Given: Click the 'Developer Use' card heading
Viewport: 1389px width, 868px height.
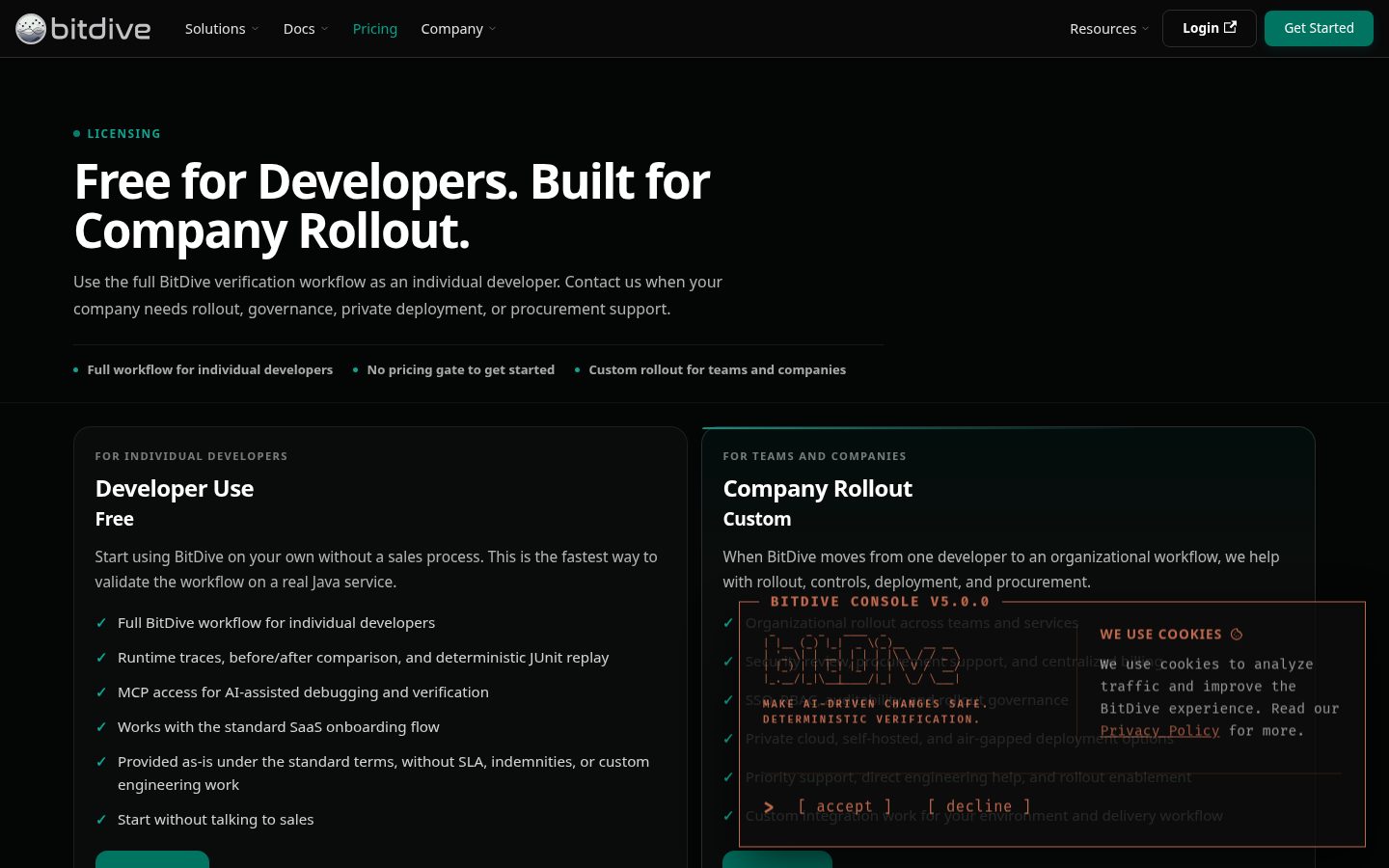Looking at the screenshot, I should 175,489.
